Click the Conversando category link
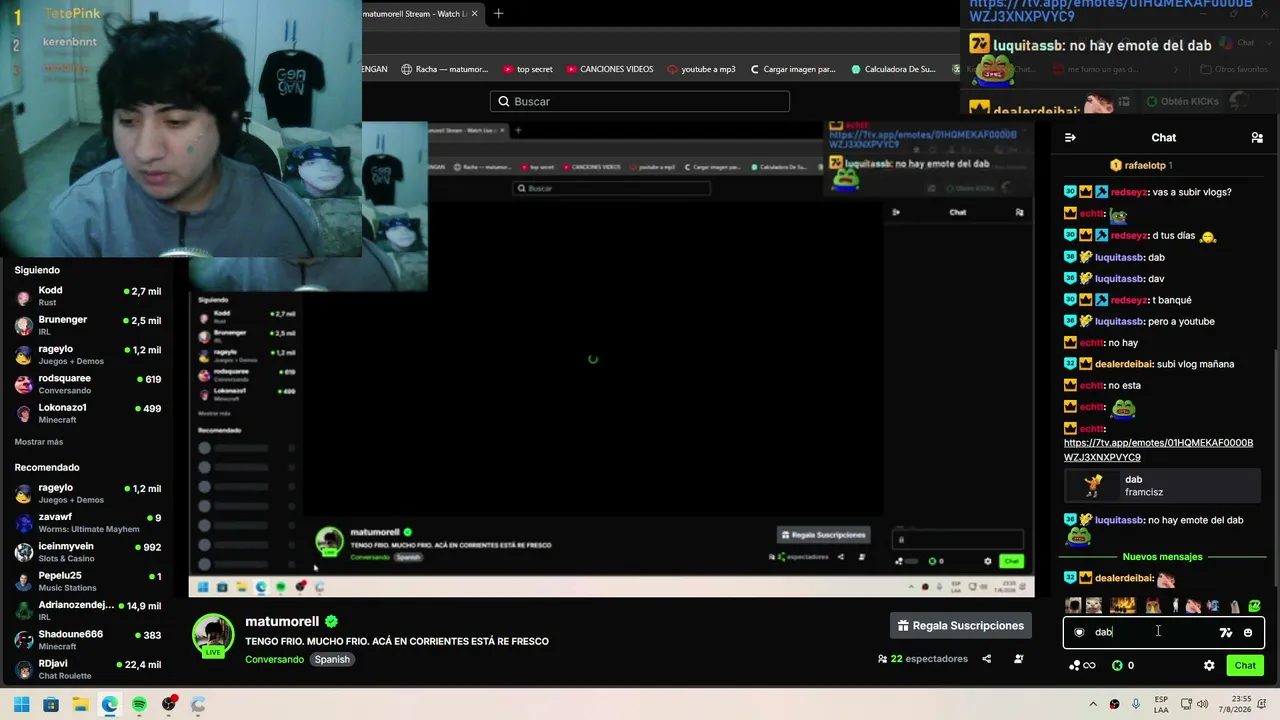This screenshot has width=1280, height=720. [274, 659]
